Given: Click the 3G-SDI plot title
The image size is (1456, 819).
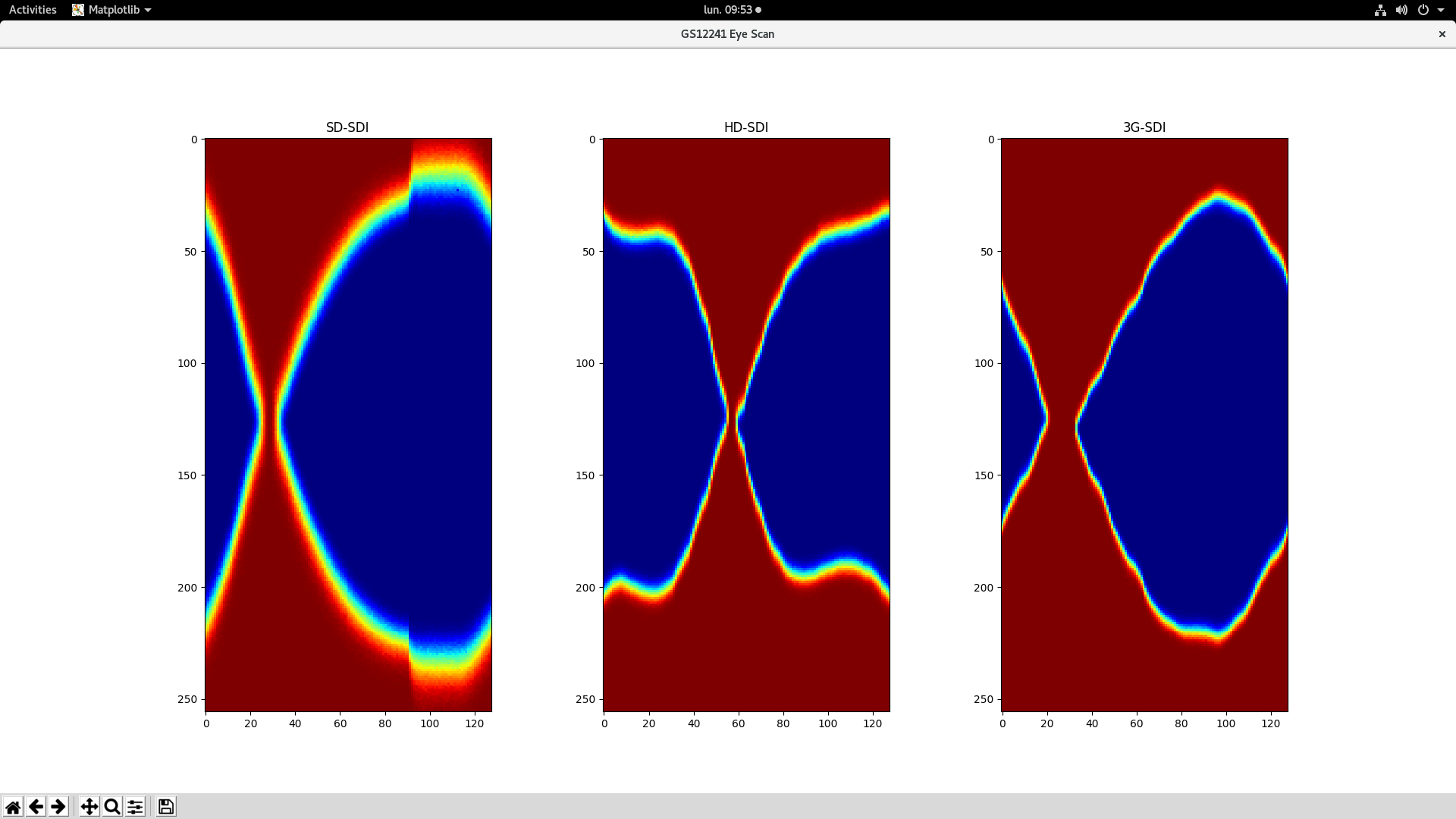Looking at the screenshot, I should [x=1144, y=127].
